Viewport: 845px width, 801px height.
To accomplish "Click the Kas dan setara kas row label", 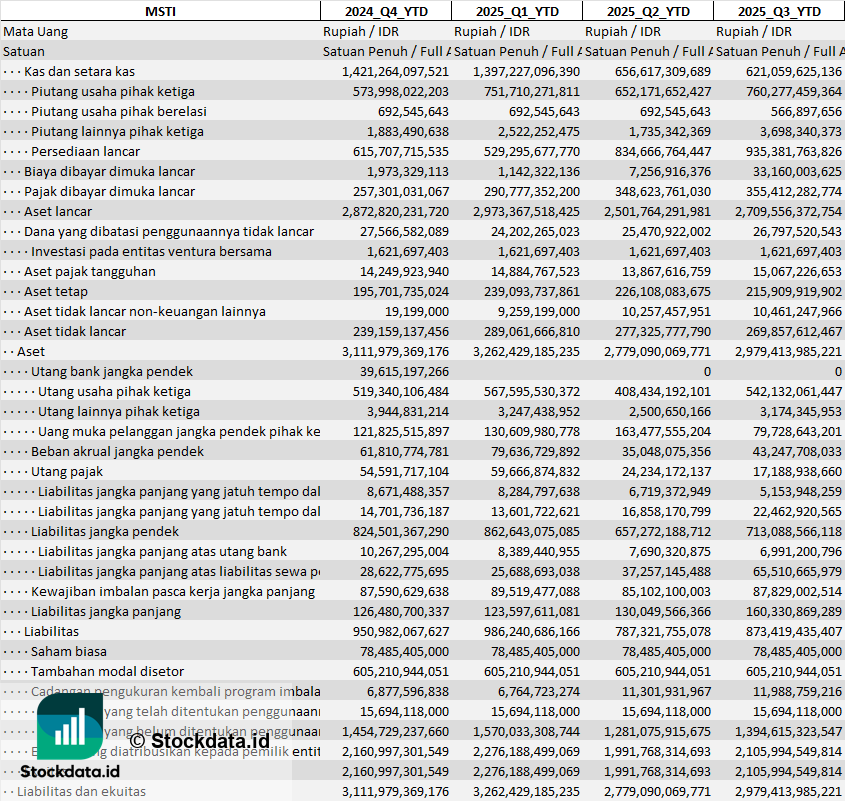I will point(79,71).
